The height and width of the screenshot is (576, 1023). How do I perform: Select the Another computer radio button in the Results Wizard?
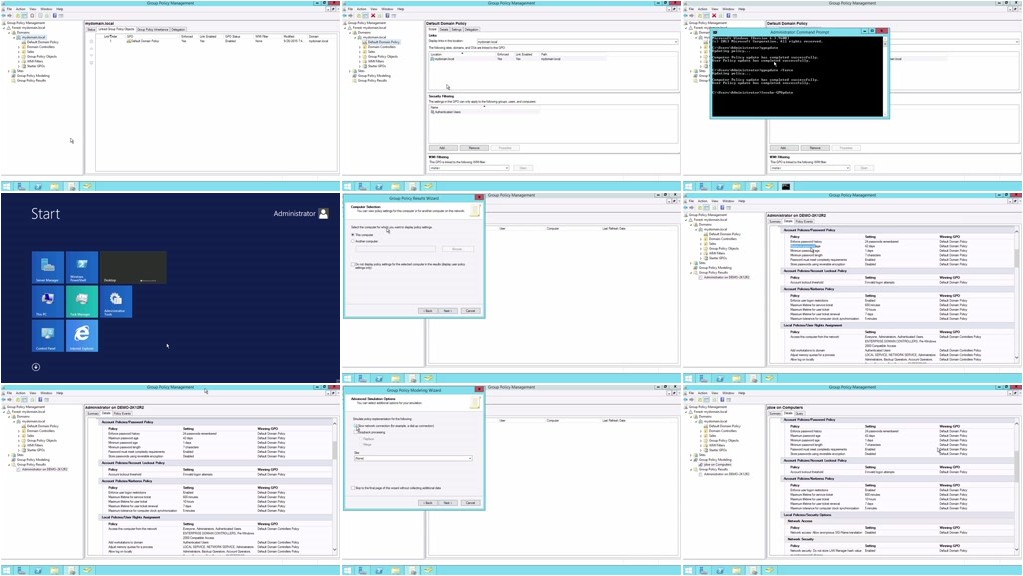coord(353,241)
